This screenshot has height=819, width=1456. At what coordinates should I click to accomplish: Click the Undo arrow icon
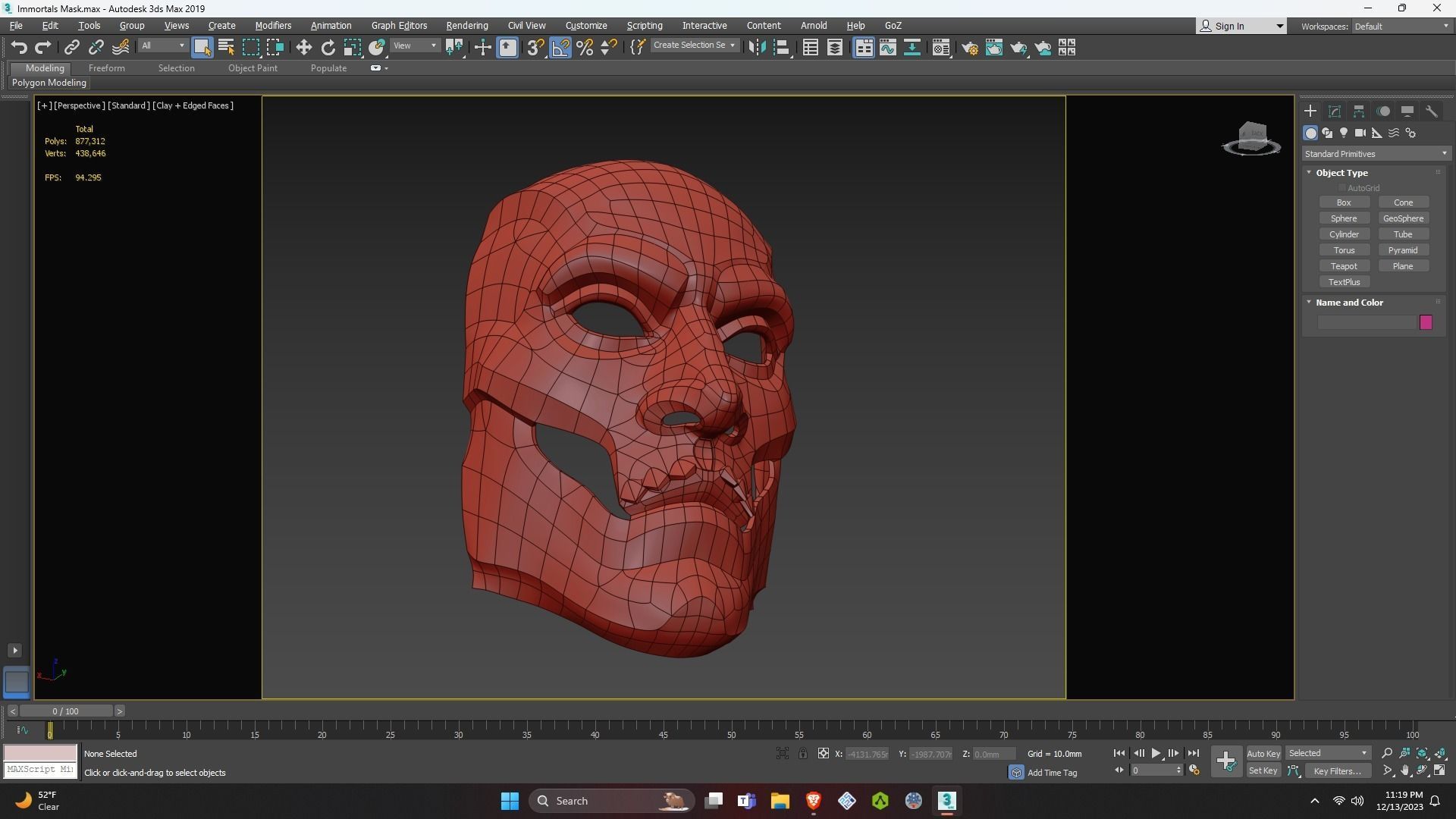pos(19,48)
